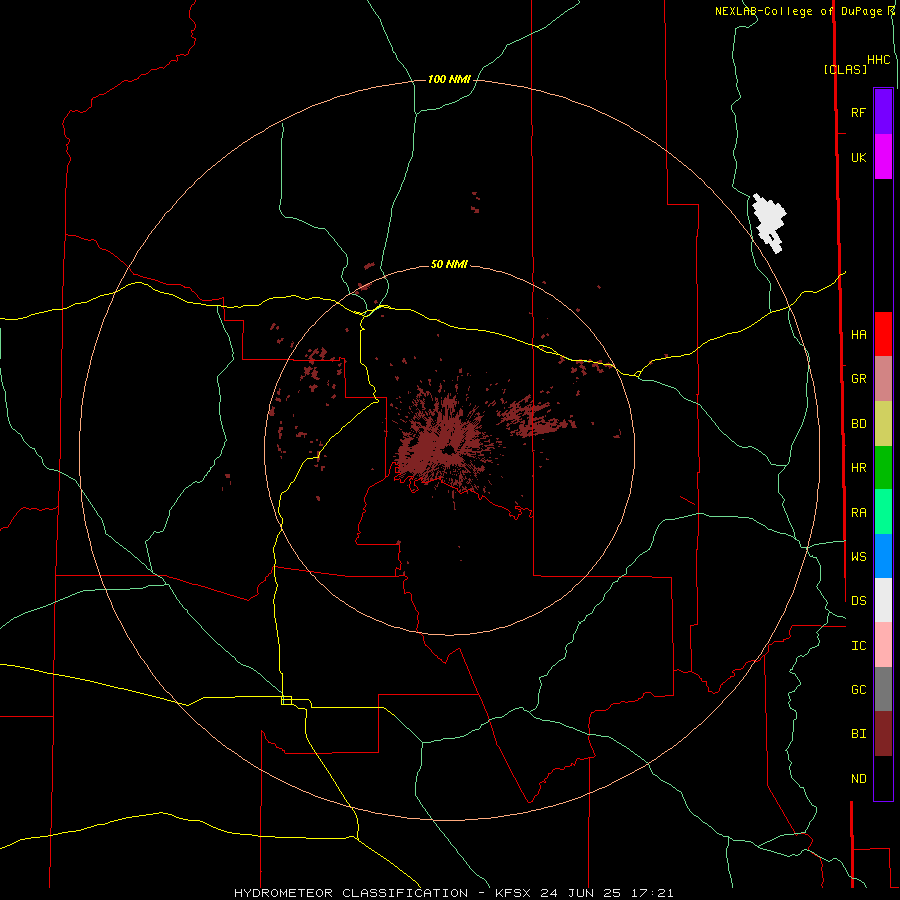
Task: Click the GR pink-brown legend swatch
Action: (883, 379)
